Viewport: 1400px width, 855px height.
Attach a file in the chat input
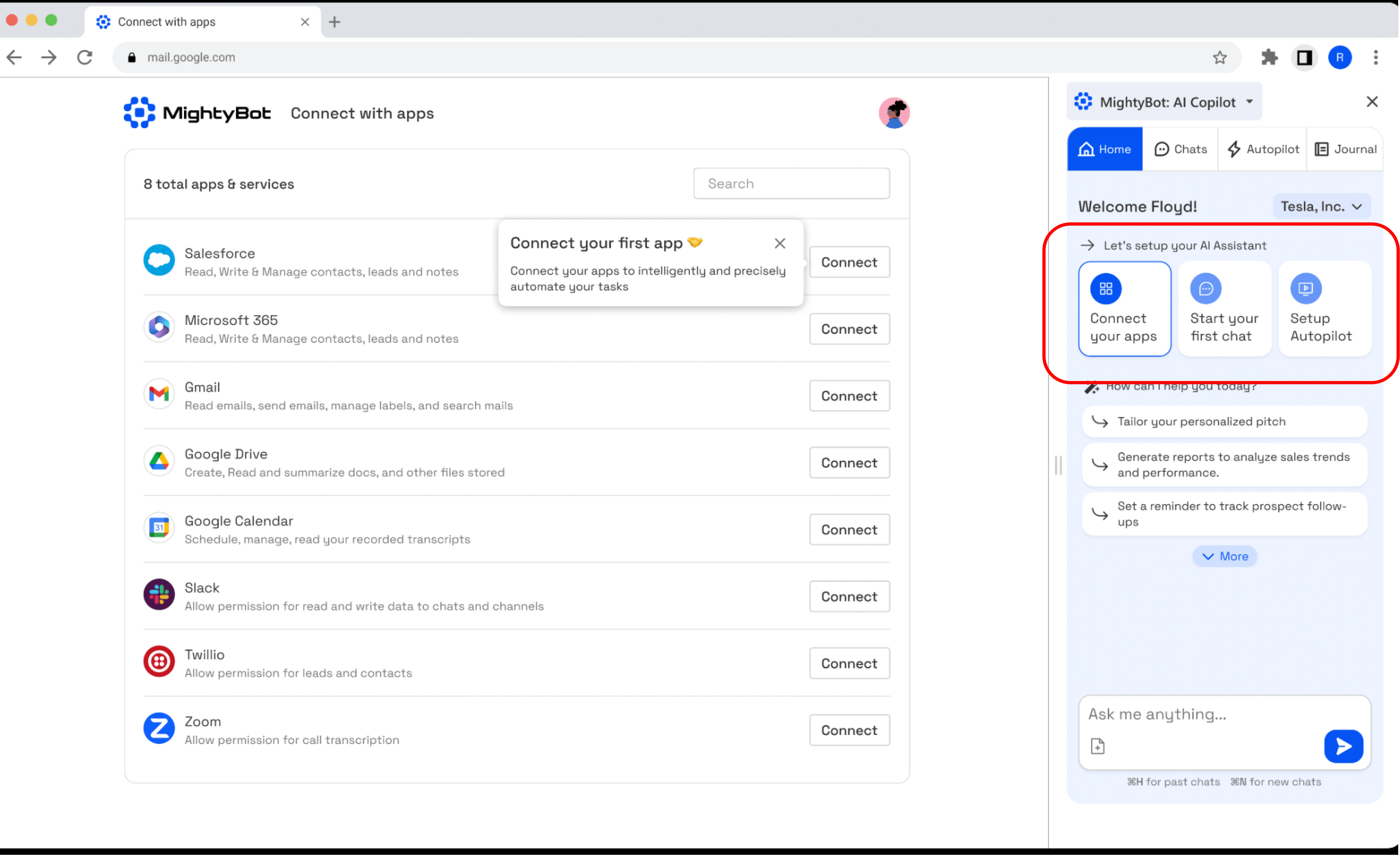tap(1098, 746)
